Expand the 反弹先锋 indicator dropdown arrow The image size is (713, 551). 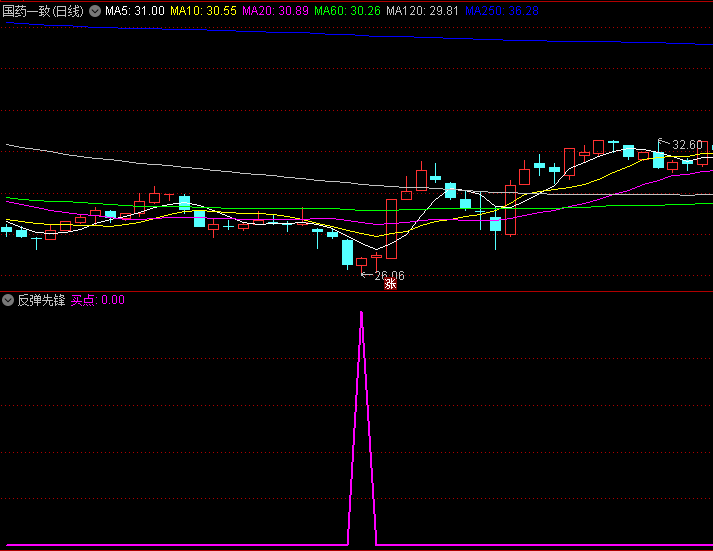pyautogui.click(x=8, y=300)
